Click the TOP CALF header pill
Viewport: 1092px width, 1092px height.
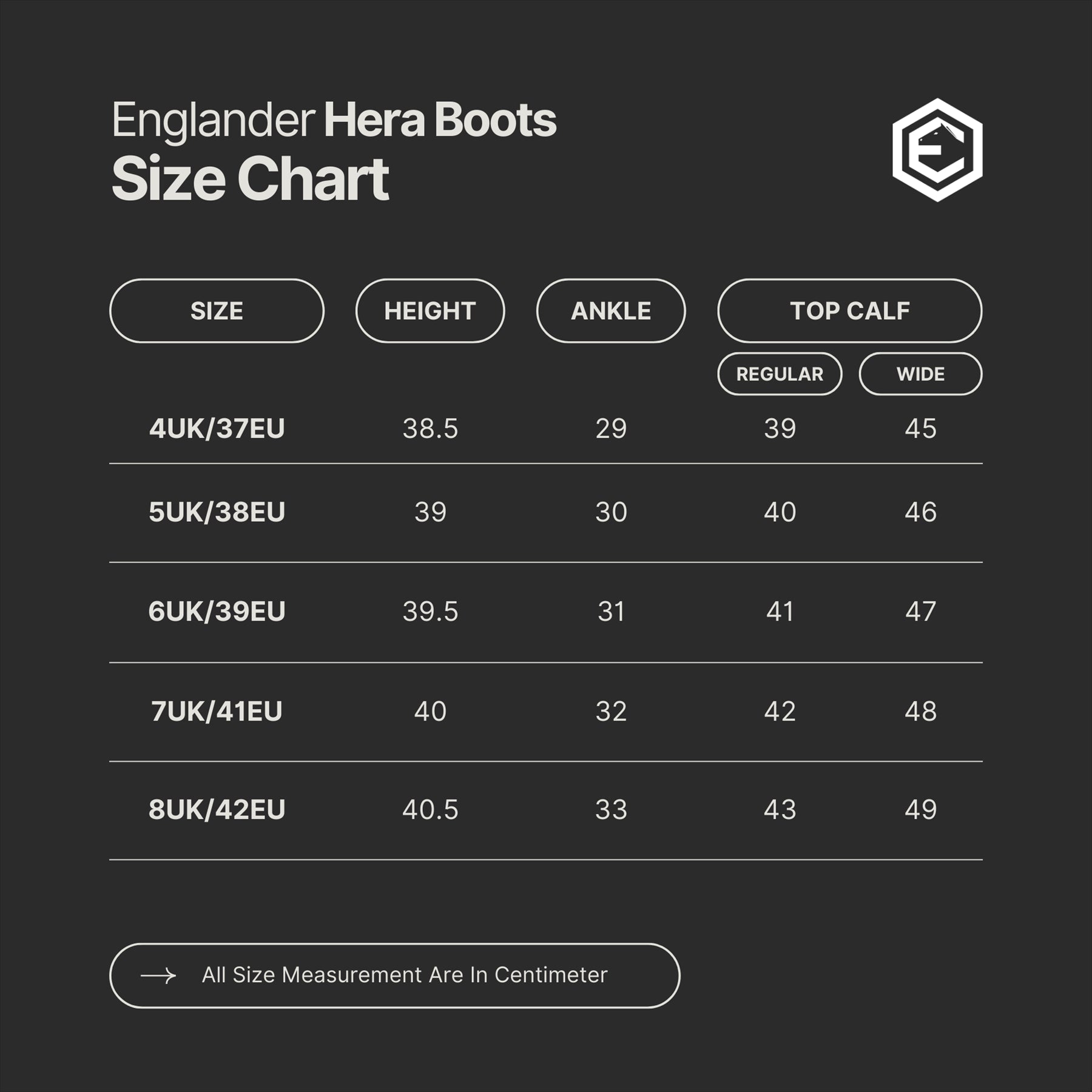[849, 311]
